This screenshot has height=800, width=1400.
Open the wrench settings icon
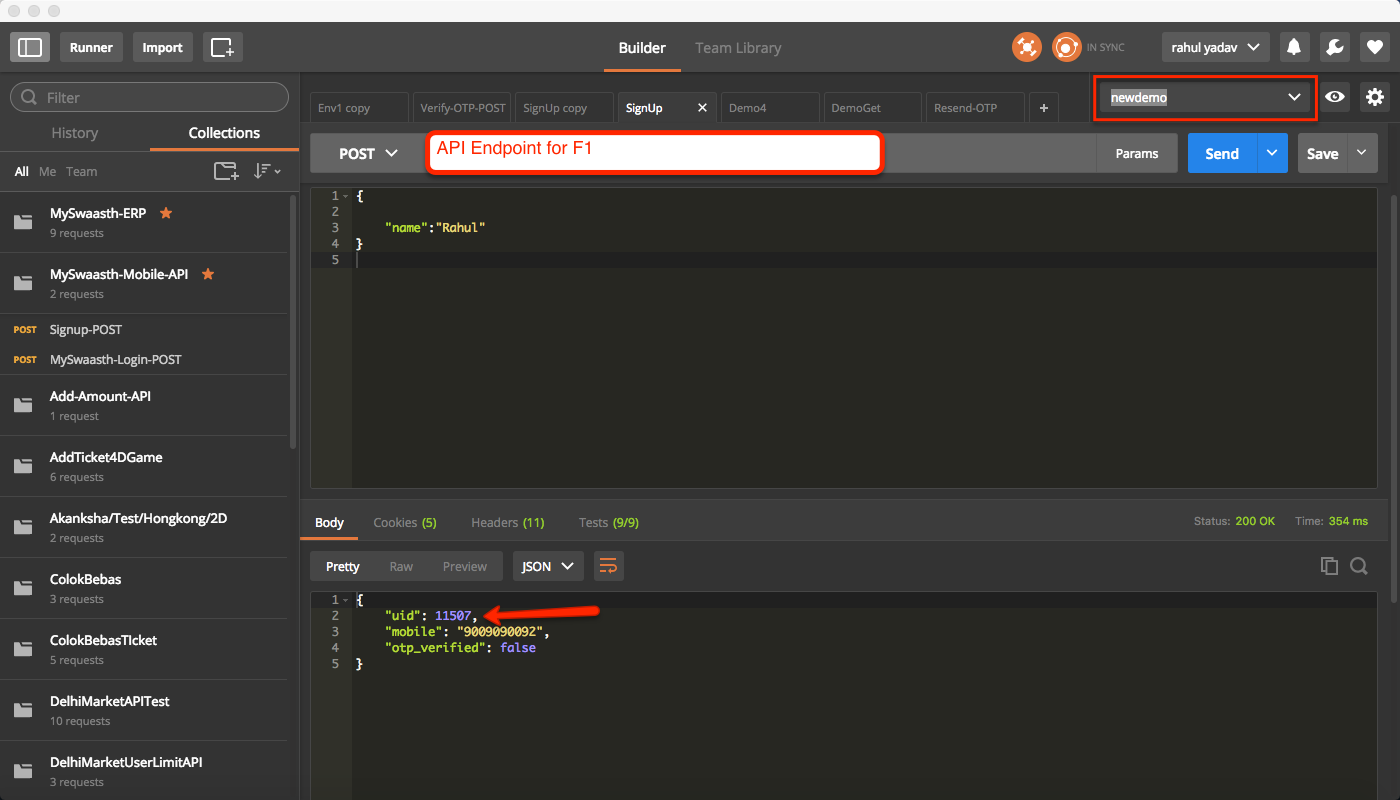(1333, 47)
